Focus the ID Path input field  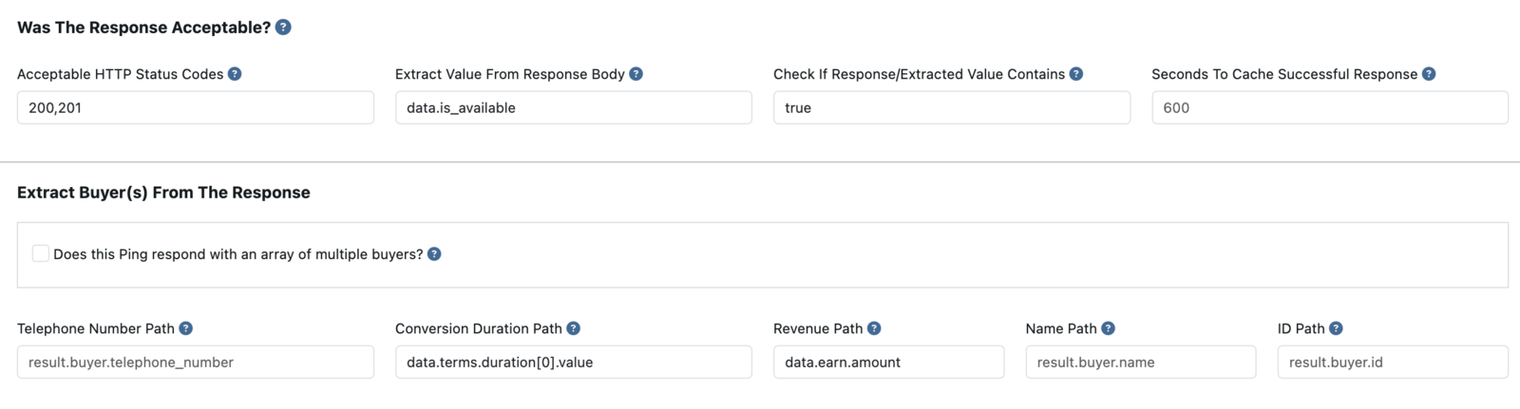click(1393, 362)
